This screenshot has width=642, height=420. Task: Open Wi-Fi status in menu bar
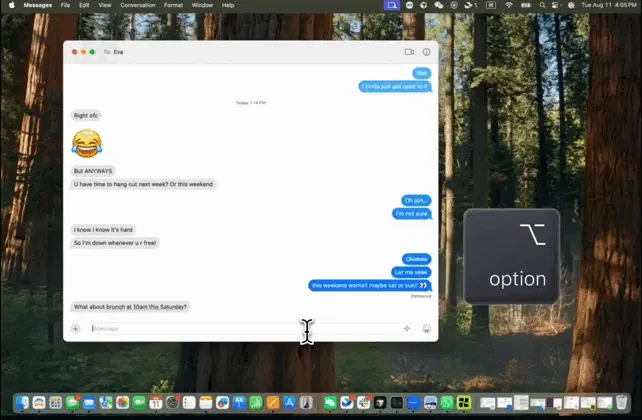[x=509, y=5]
